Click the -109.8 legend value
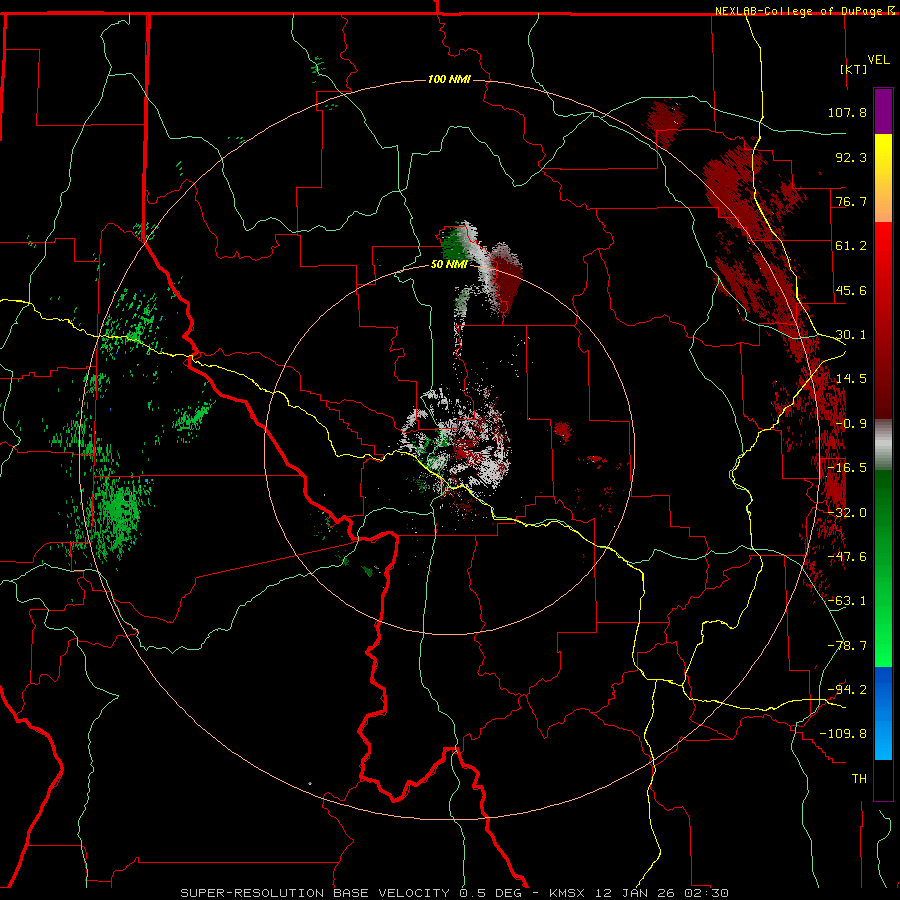This screenshot has width=900, height=900. tap(843, 734)
